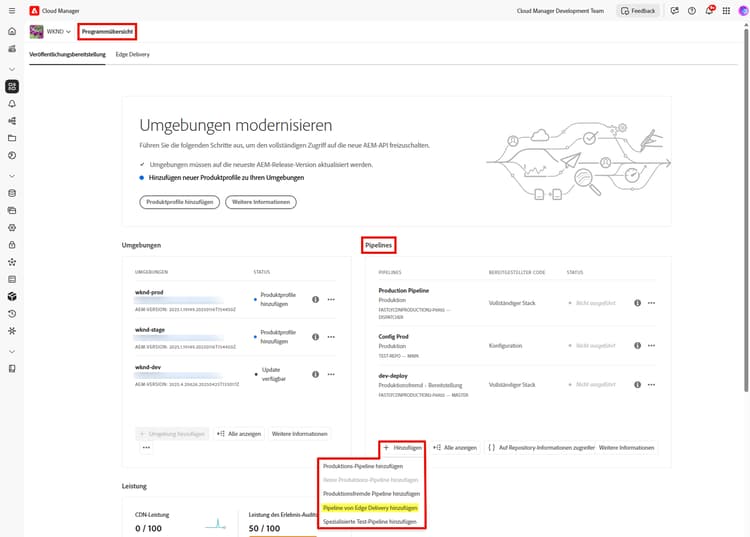Open the chat assistant icon beside Feedback

pos(674,11)
